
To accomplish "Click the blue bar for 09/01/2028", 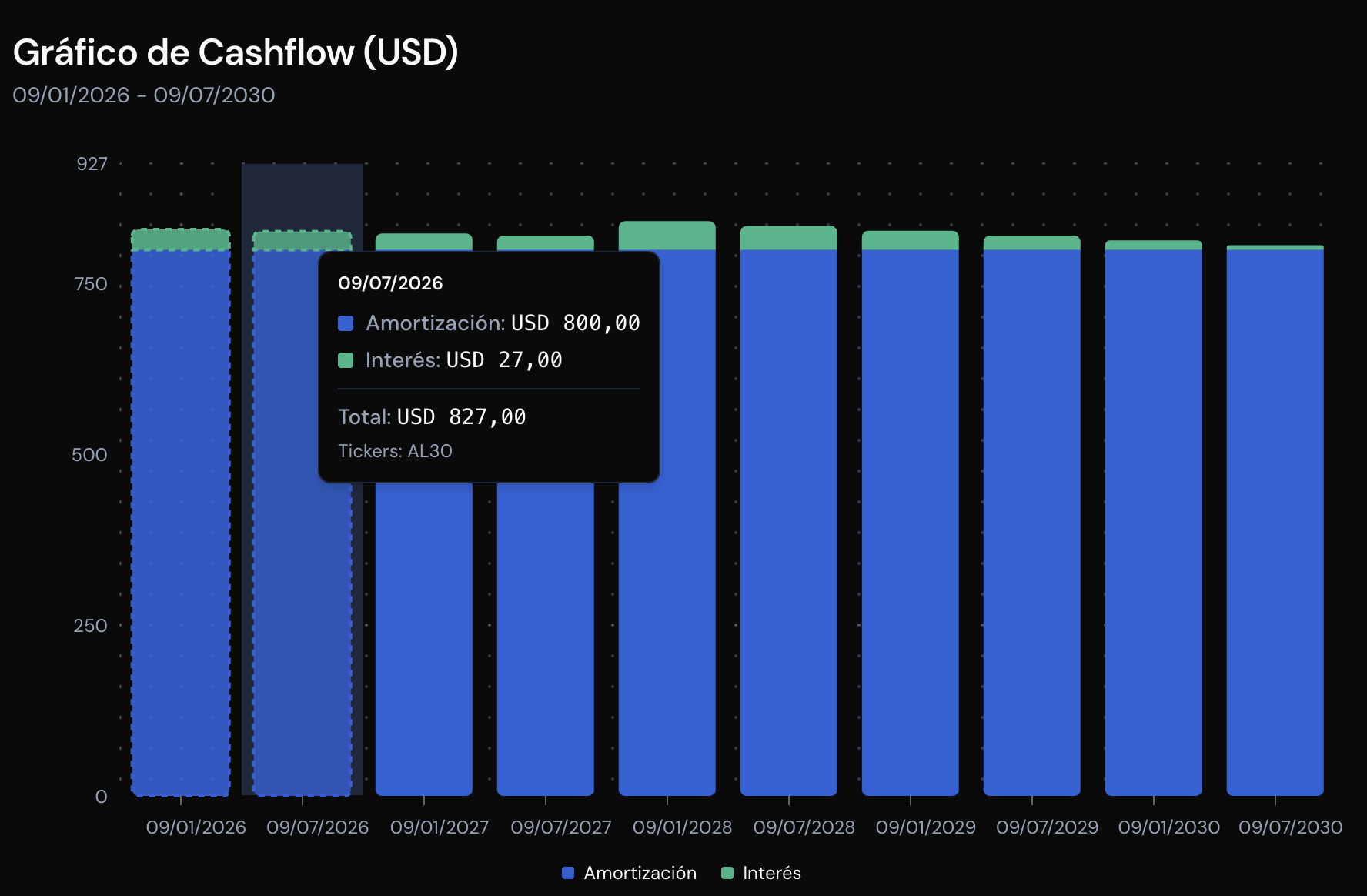I will click(667, 616).
